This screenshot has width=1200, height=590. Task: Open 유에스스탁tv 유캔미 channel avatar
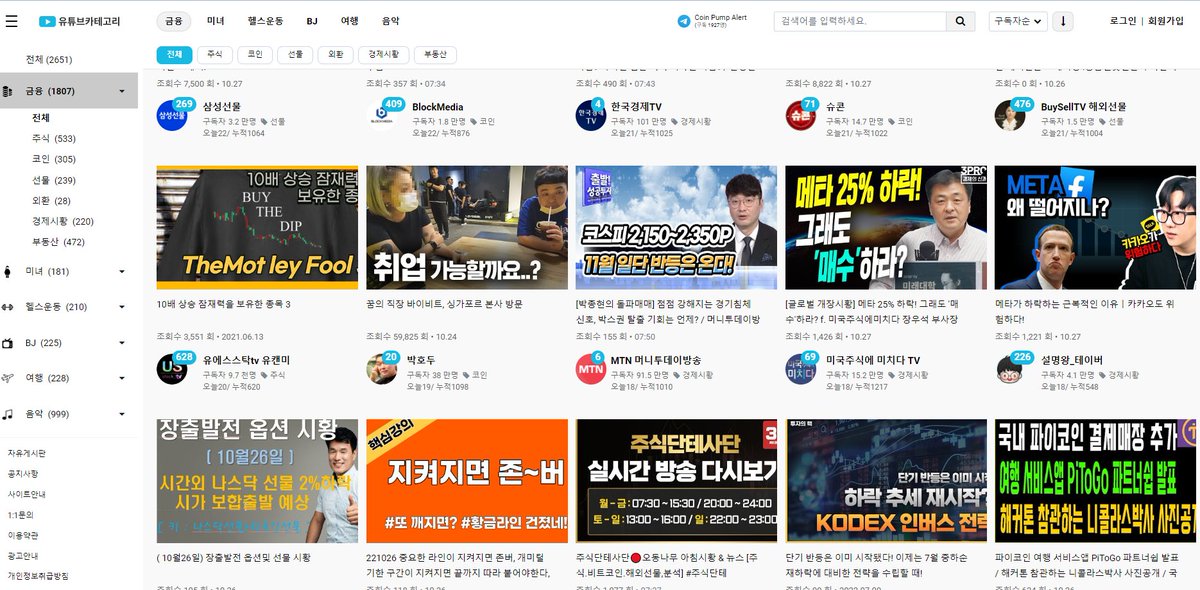172,369
